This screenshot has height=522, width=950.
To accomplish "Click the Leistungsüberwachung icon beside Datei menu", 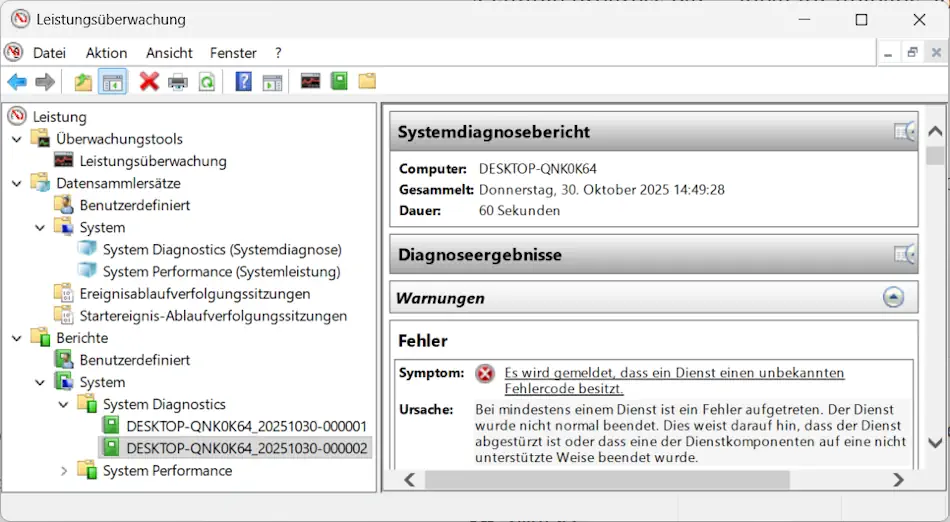I will point(13,52).
